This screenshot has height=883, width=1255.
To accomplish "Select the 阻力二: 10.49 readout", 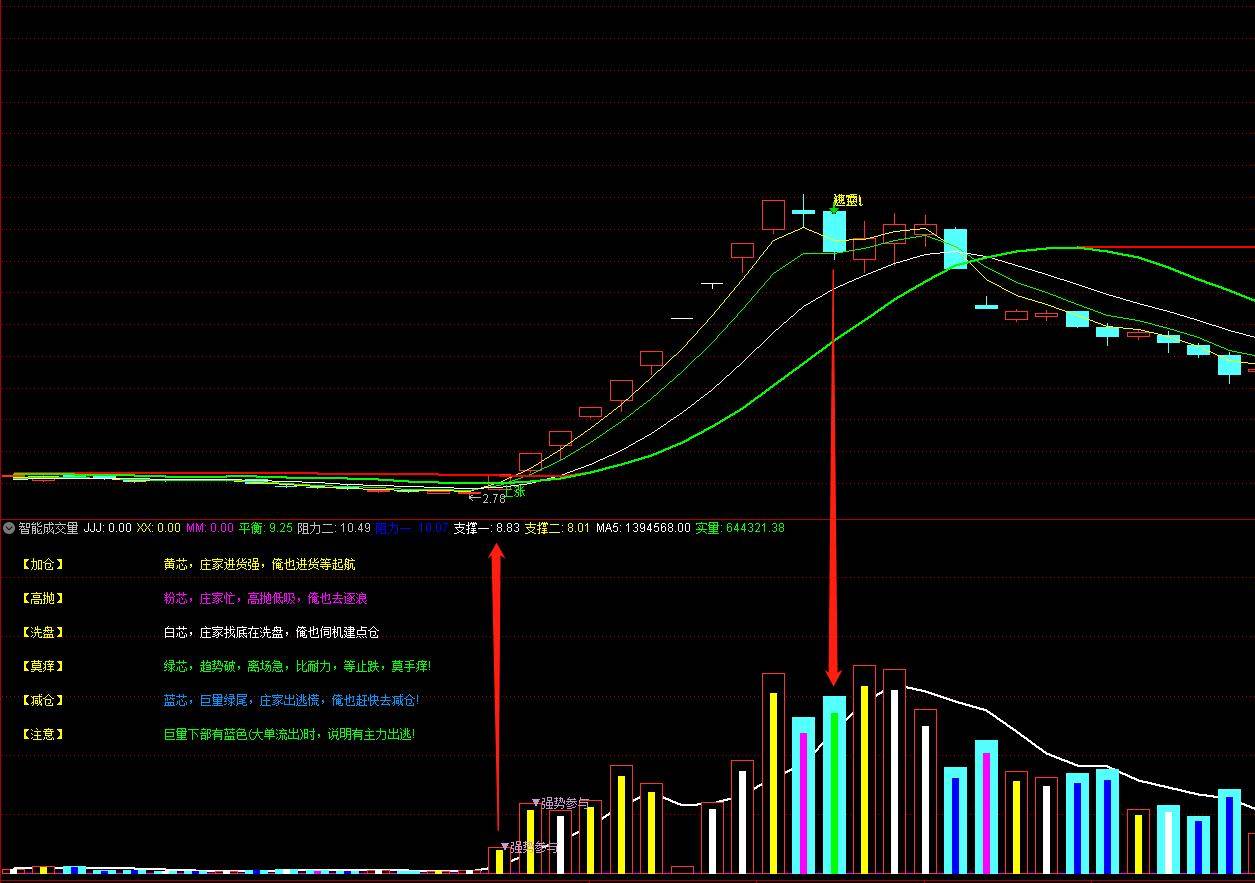I will coord(334,528).
